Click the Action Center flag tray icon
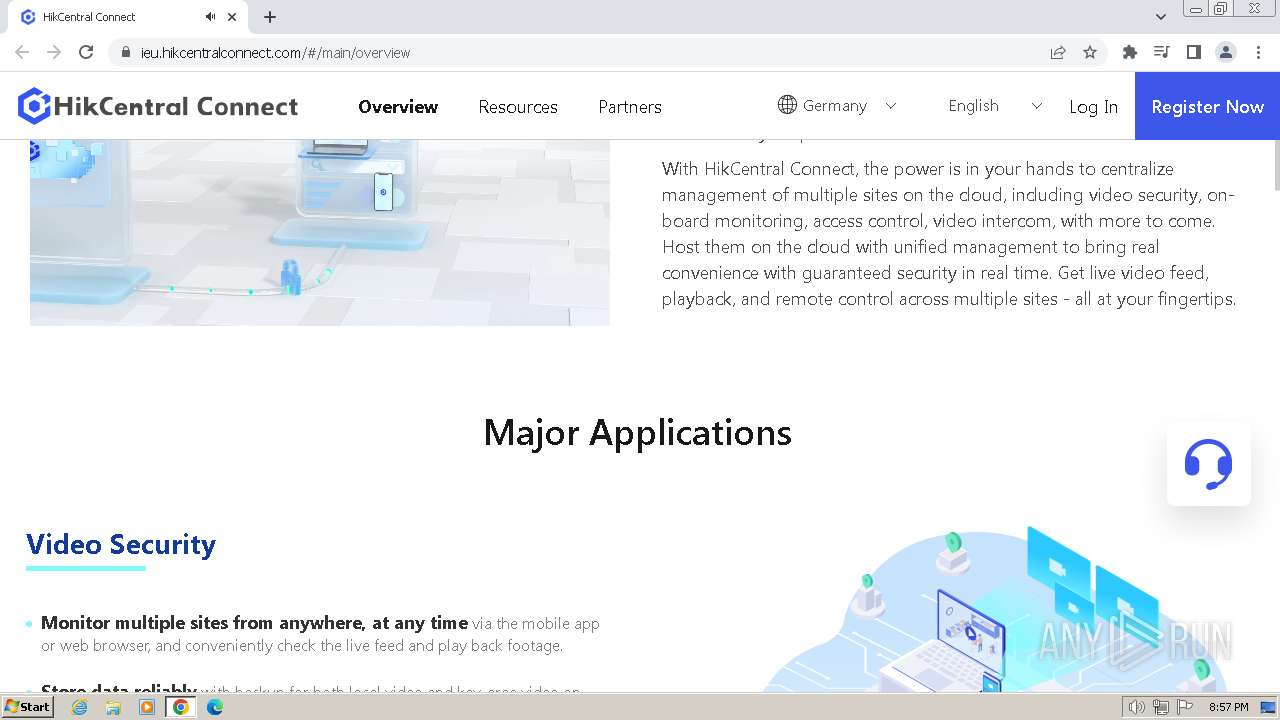The height and width of the screenshot is (720, 1280). pyautogui.click(x=1185, y=707)
